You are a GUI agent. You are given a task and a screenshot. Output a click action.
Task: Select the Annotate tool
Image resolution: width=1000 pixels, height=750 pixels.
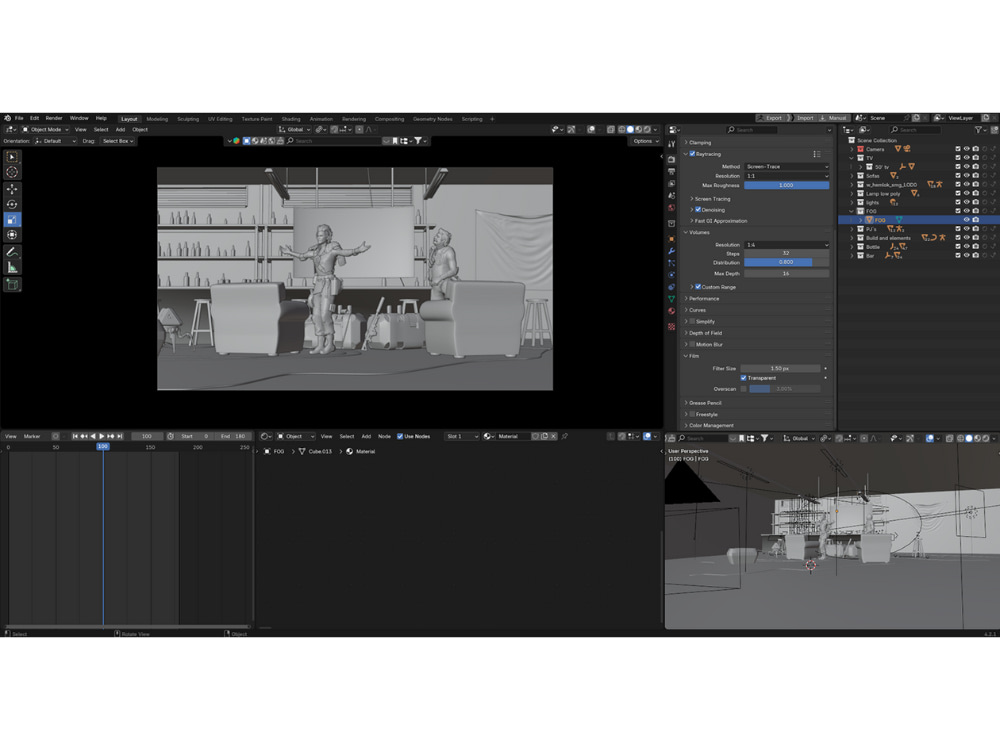(12, 253)
